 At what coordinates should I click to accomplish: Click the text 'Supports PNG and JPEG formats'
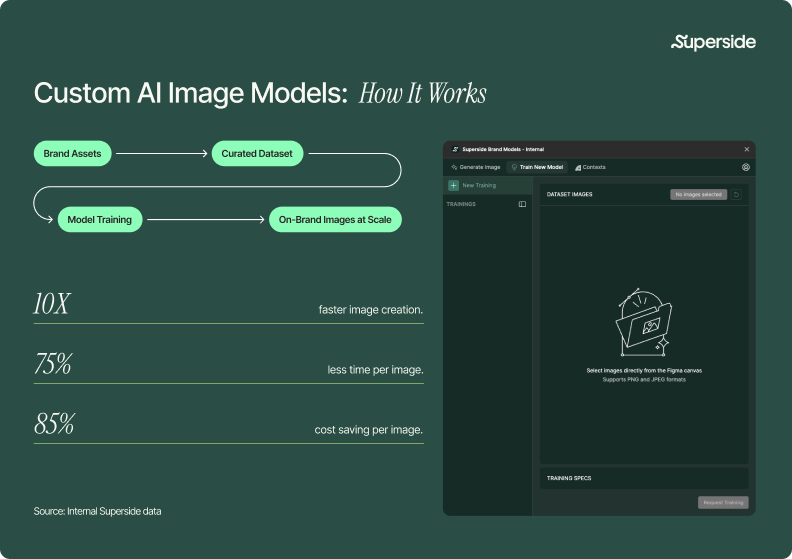[x=644, y=379]
